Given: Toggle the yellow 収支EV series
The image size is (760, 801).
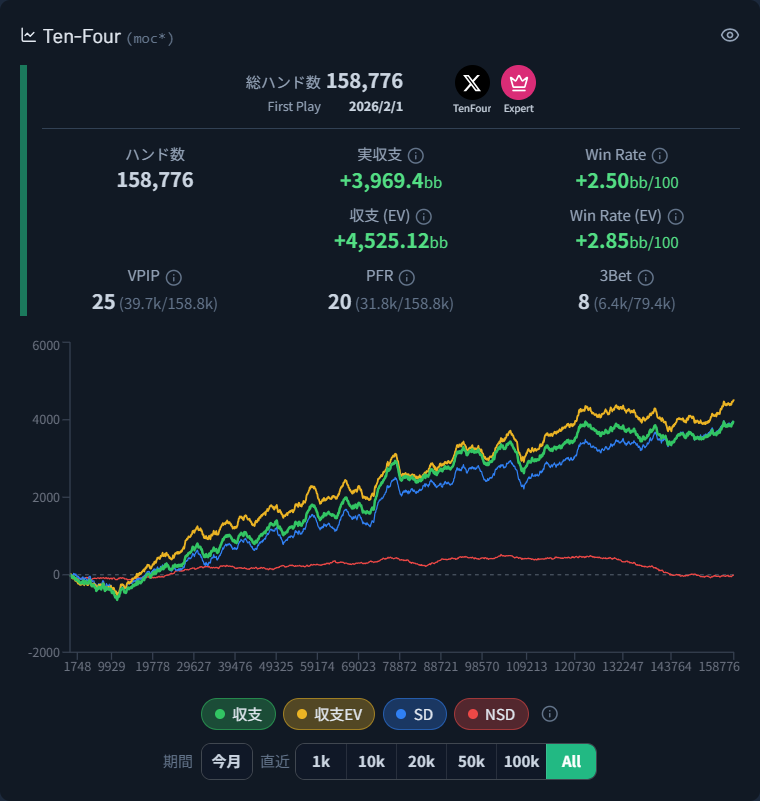Looking at the screenshot, I should coord(329,714).
